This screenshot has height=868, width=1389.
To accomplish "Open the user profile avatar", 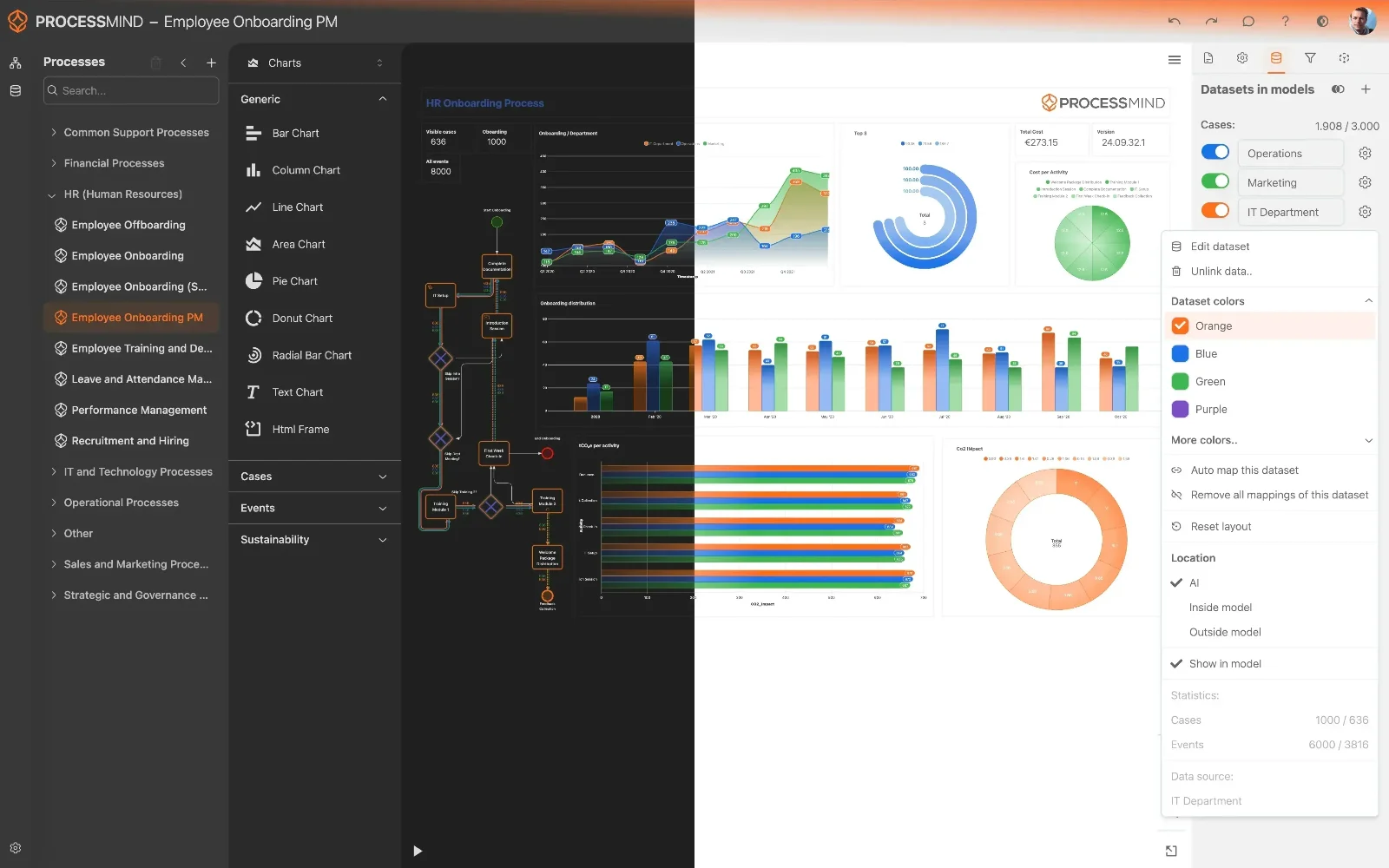I will (1362, 21).
